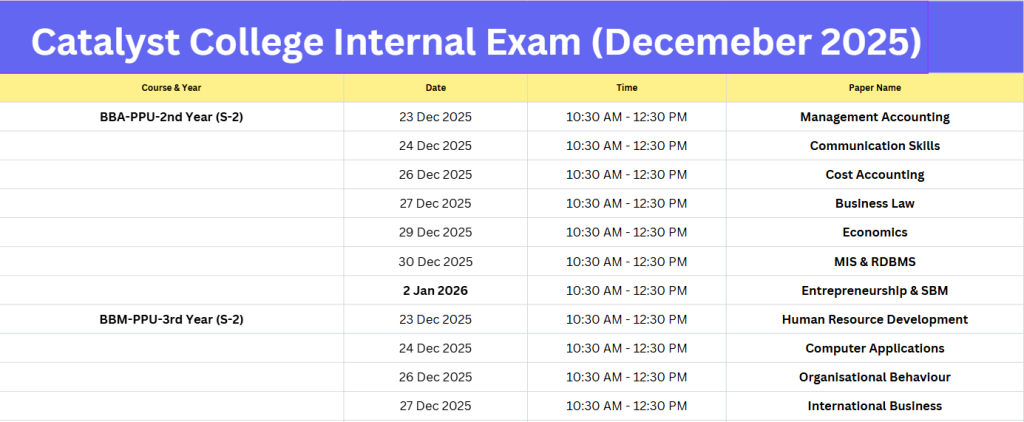Select the Communication Skills paper cell
Screen dimensions: 1024x422
[874, 146]
